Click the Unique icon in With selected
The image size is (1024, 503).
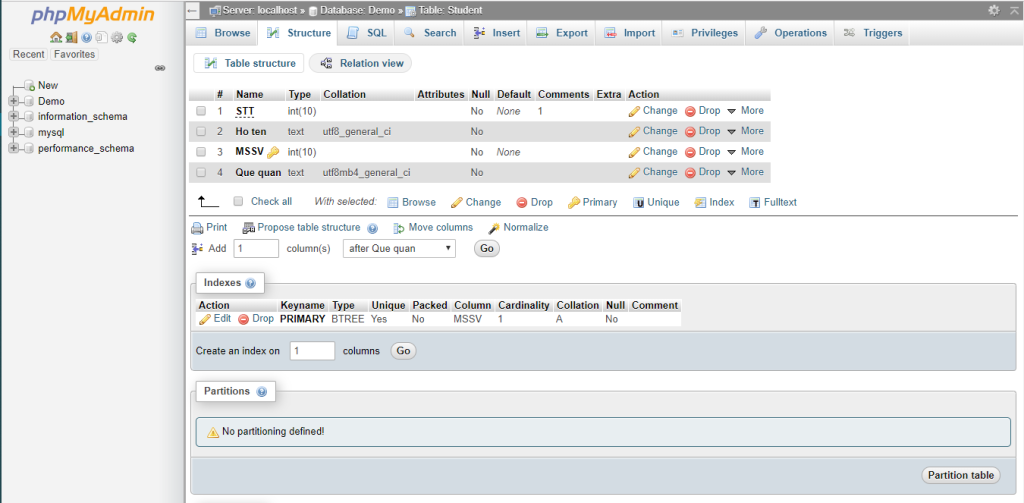[639, 203]
